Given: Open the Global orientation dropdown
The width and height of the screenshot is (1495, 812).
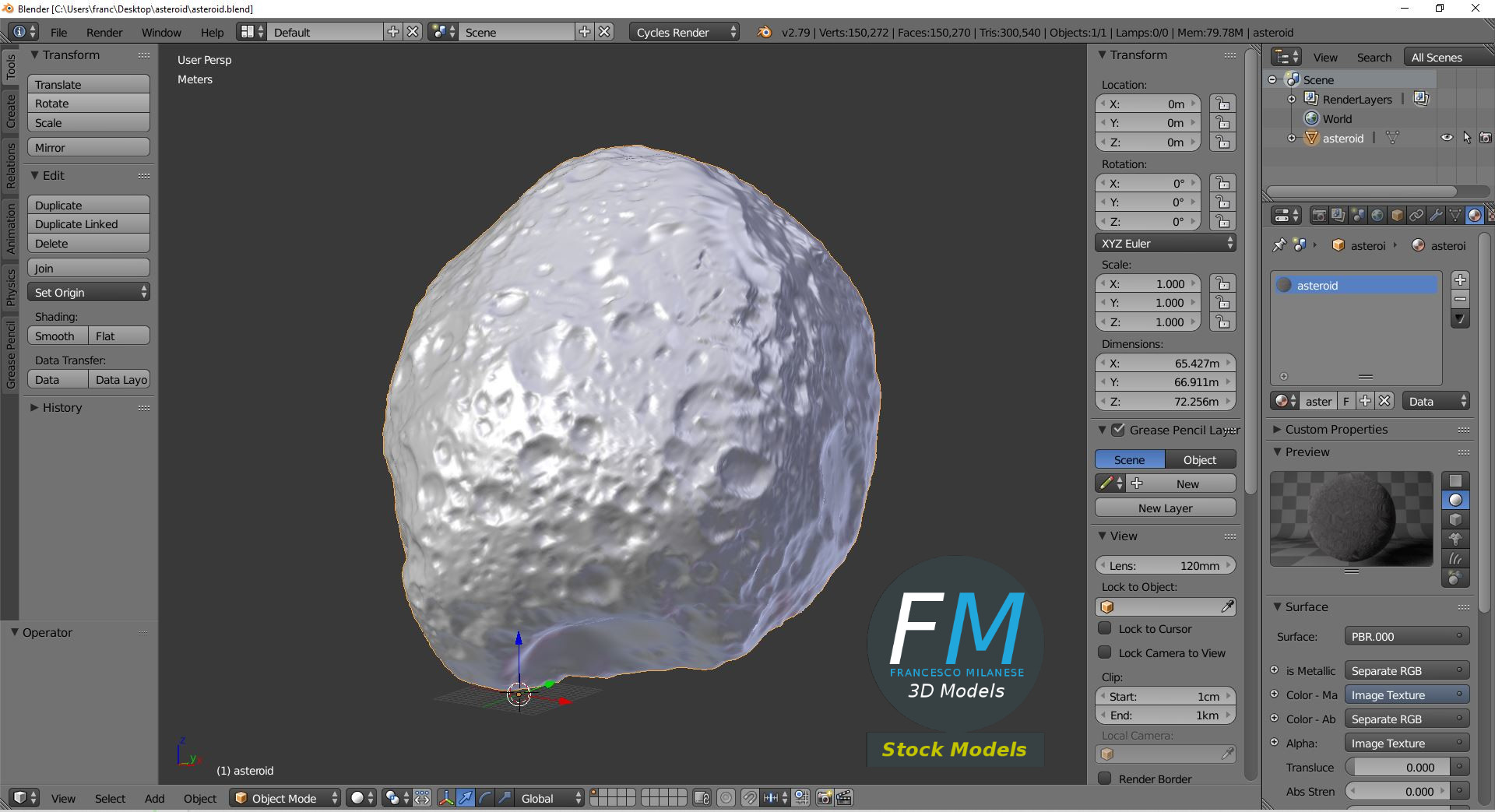Looking at the screenshot, I should 550,798.
